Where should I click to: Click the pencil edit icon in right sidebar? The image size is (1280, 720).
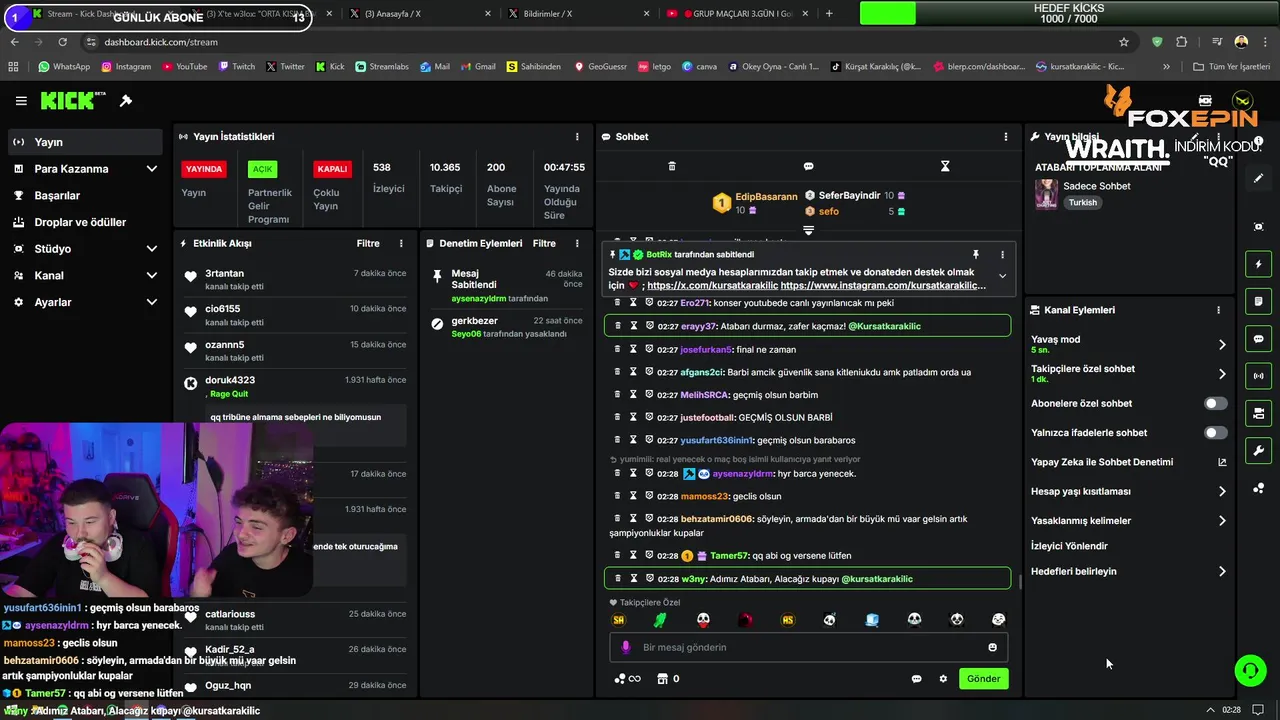(x=1259, y=178)
